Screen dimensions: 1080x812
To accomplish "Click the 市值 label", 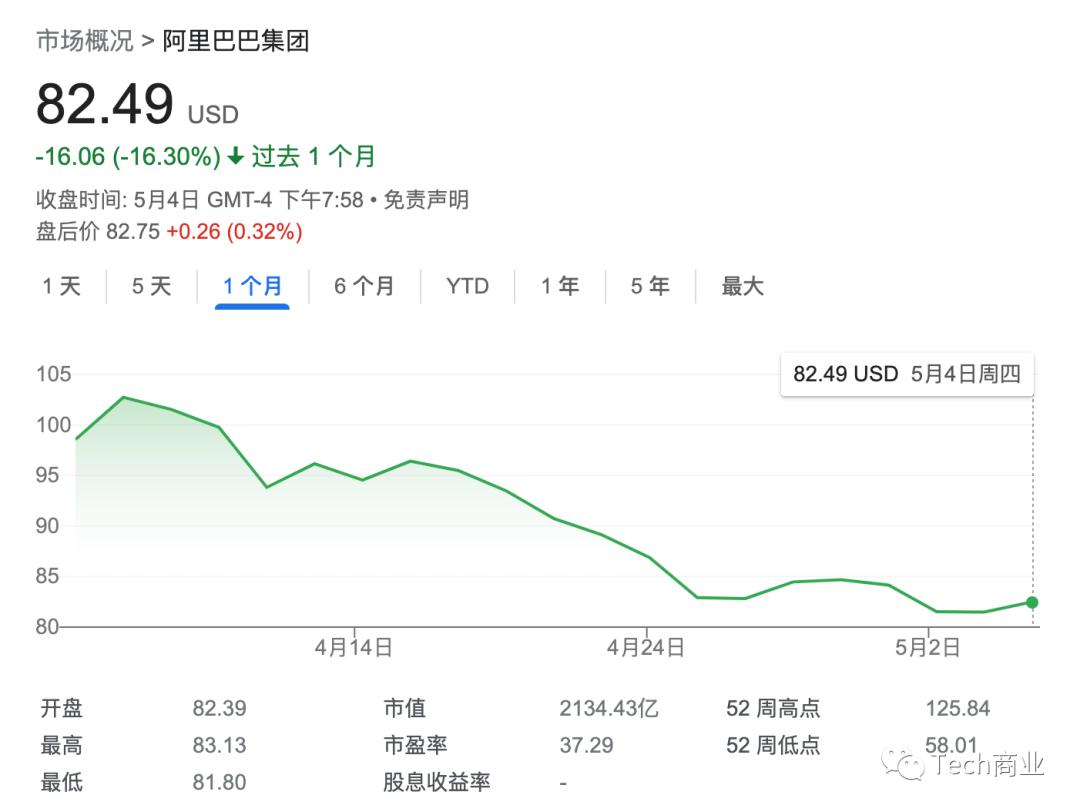I will pyautogui.click(x=405, y=708).
